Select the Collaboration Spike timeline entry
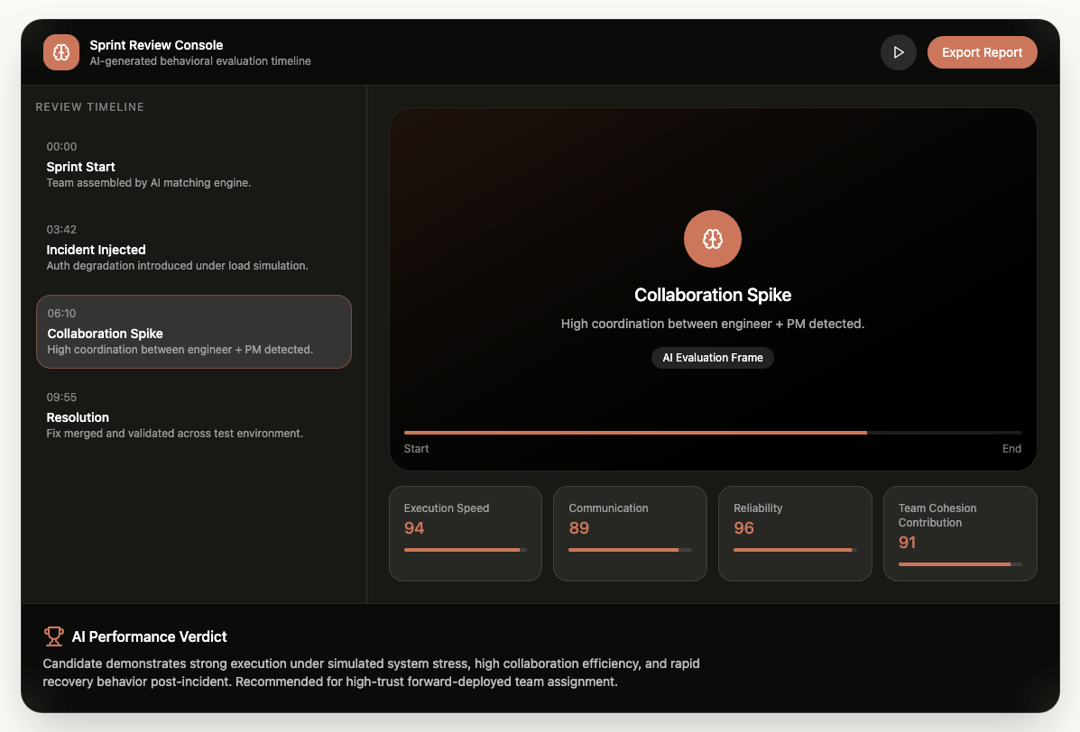1080x732 pixels. point(194,332)
